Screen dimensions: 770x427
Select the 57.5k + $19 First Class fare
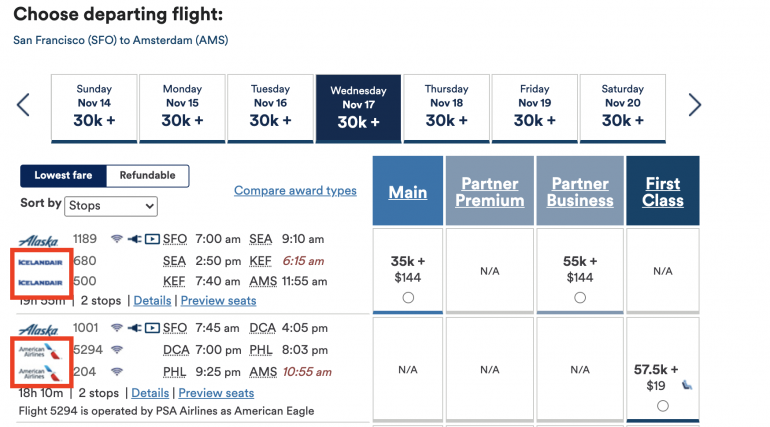(663, 405)
